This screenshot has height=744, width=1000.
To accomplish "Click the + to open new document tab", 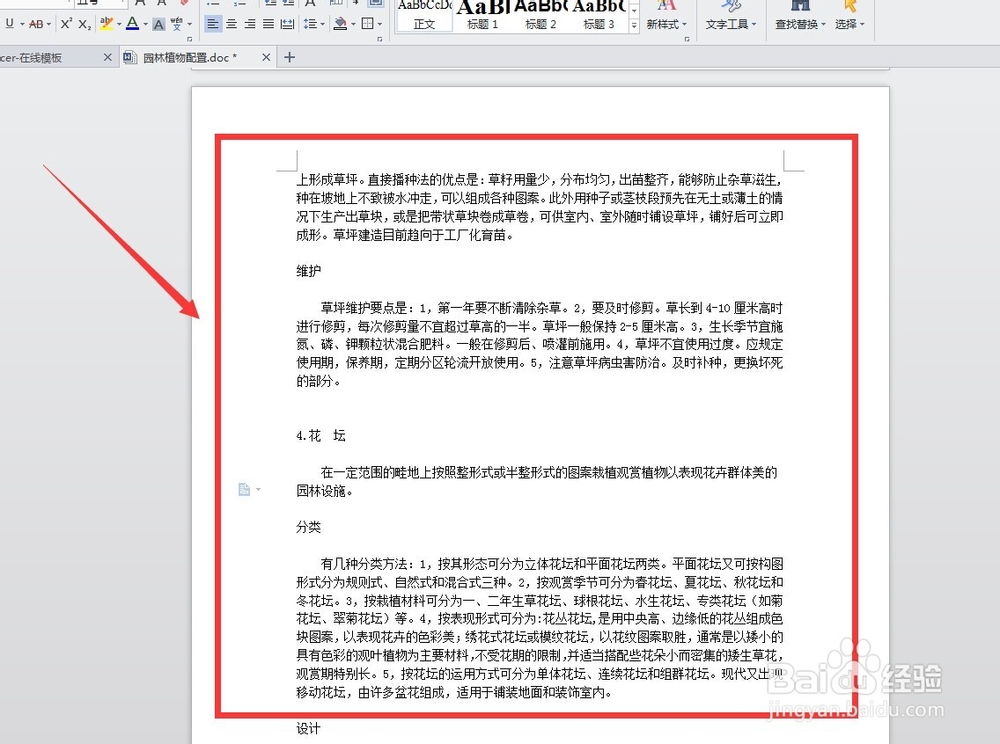I will [x=289, y=57].
